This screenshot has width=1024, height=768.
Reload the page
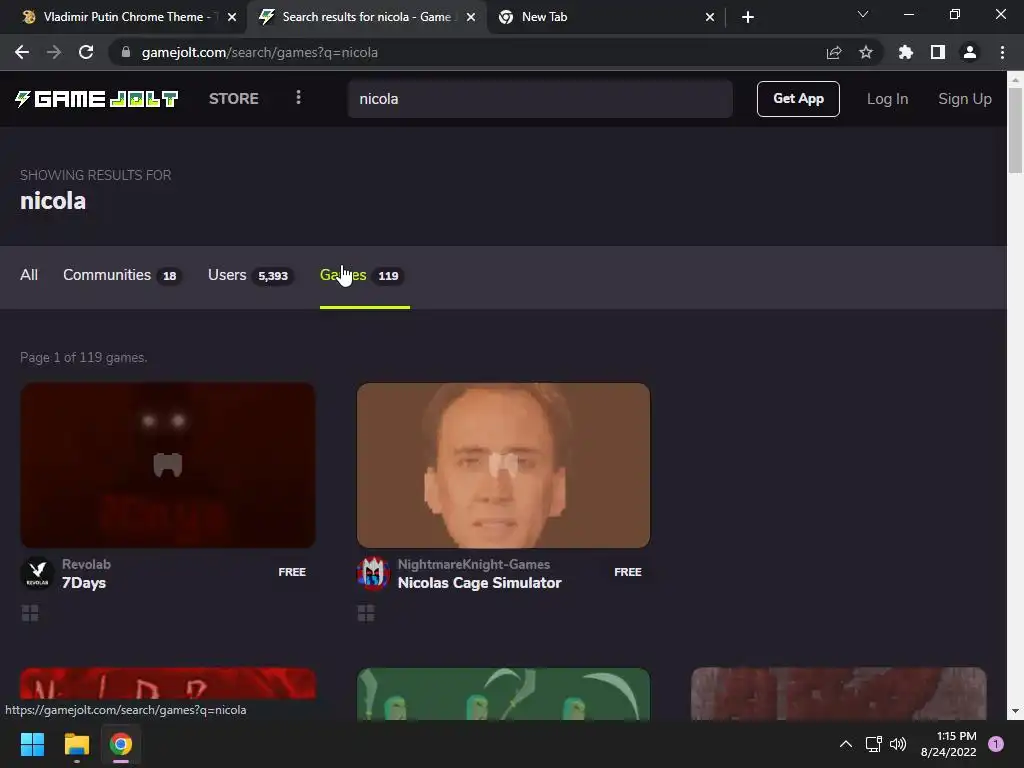[x=86, y=52]
